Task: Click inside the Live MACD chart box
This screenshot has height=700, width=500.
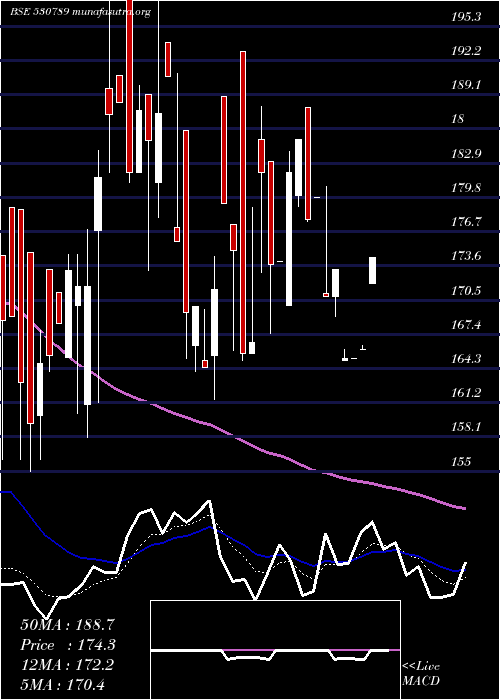Action: (275, 650)
